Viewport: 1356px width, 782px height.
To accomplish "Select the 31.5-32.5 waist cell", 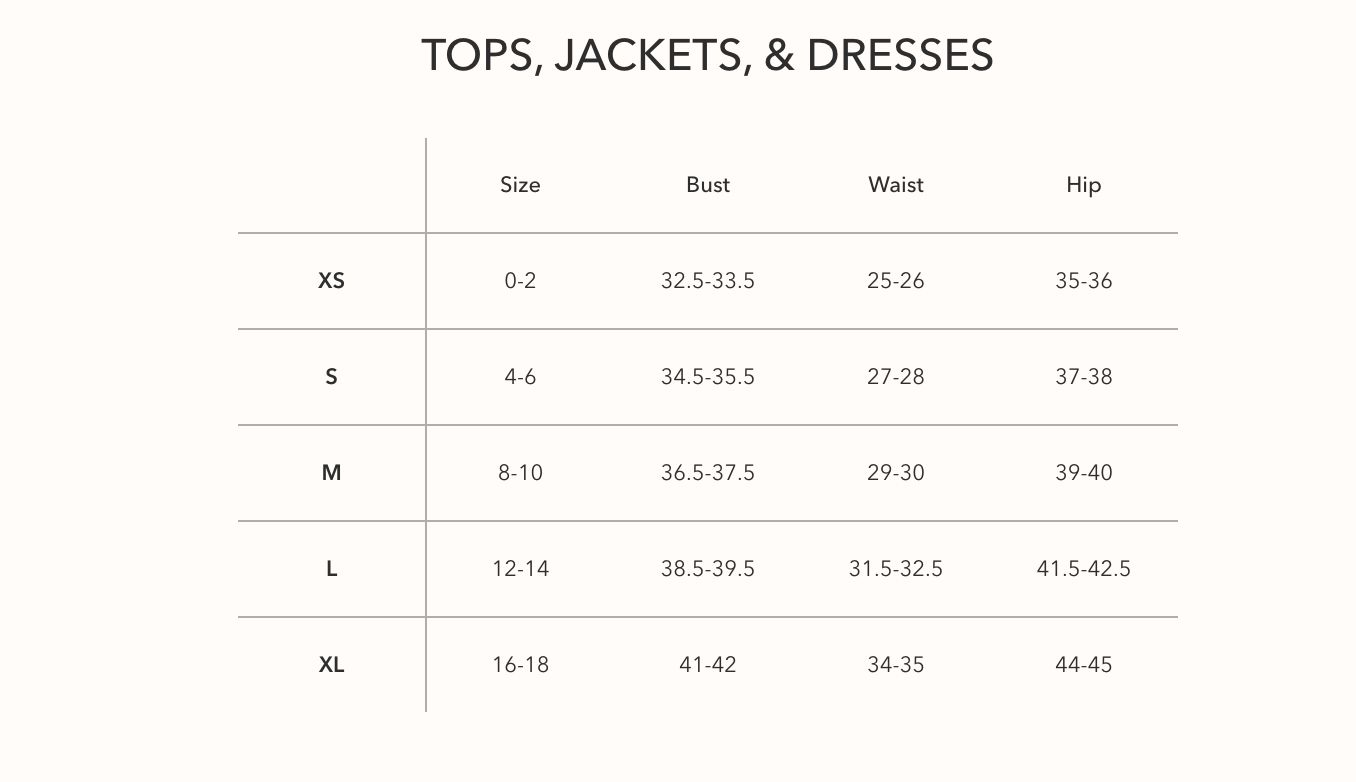I will (896, 569).
